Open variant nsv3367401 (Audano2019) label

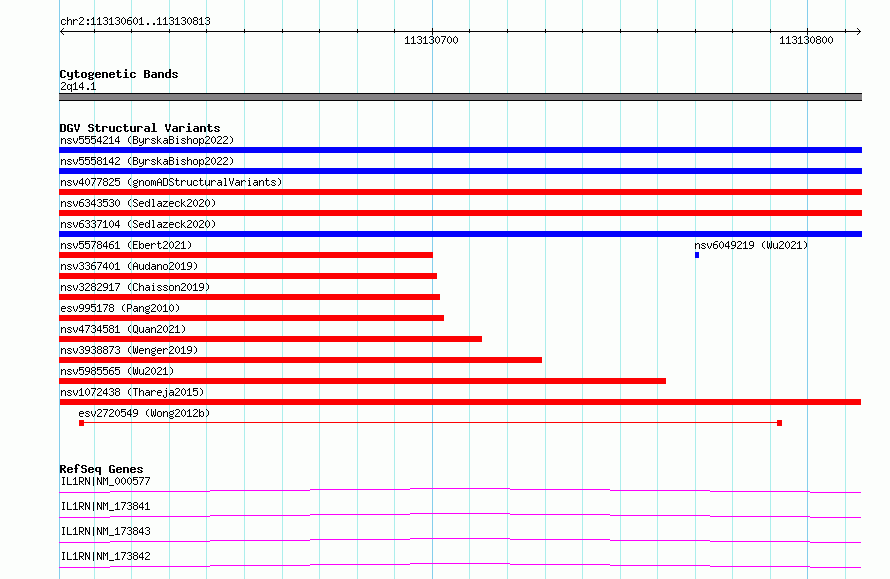tap(129, 266)
